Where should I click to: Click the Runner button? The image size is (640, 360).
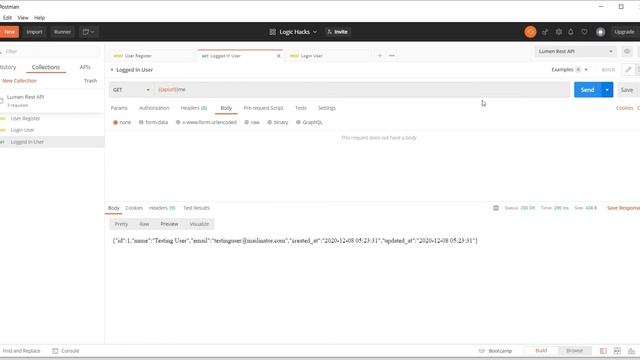tap(62, 32)
